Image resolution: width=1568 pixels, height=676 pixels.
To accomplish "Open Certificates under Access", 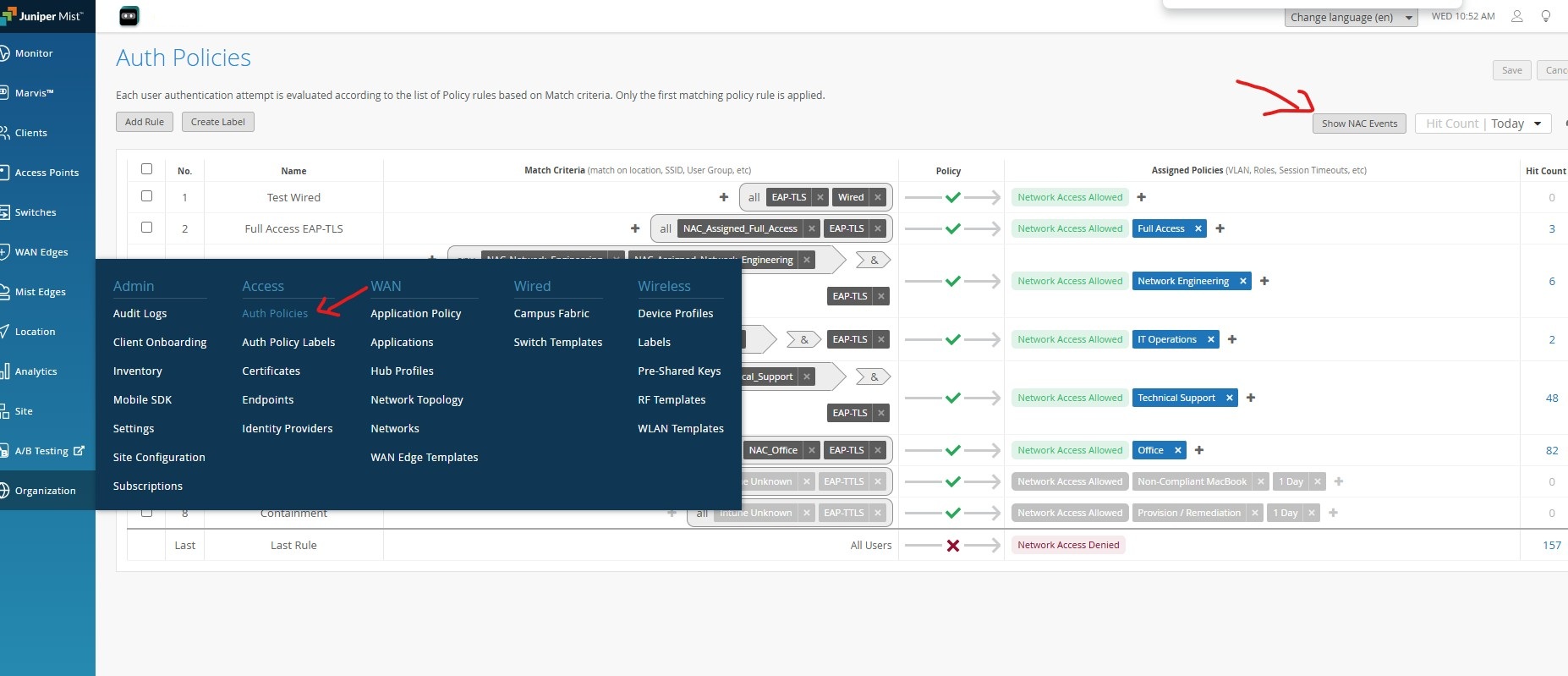I will [271, 371].
